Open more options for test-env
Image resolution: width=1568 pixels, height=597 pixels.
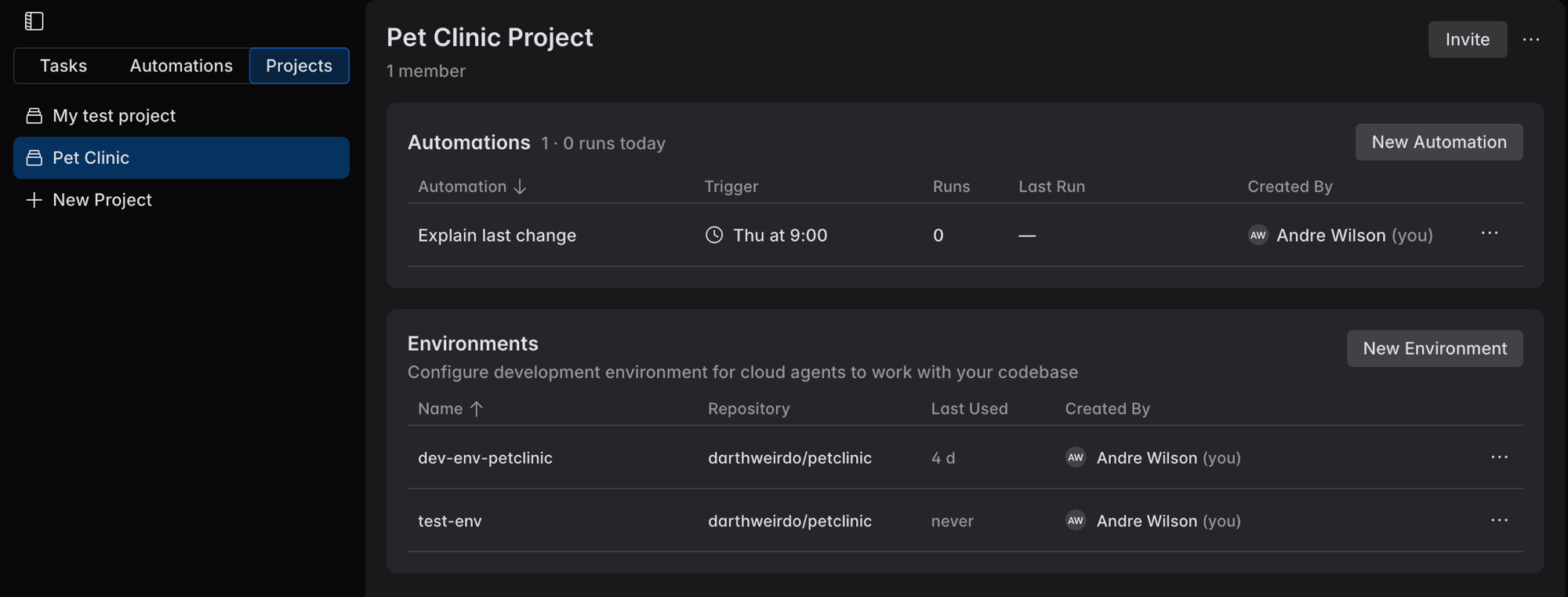click(x=1499, y=520)
